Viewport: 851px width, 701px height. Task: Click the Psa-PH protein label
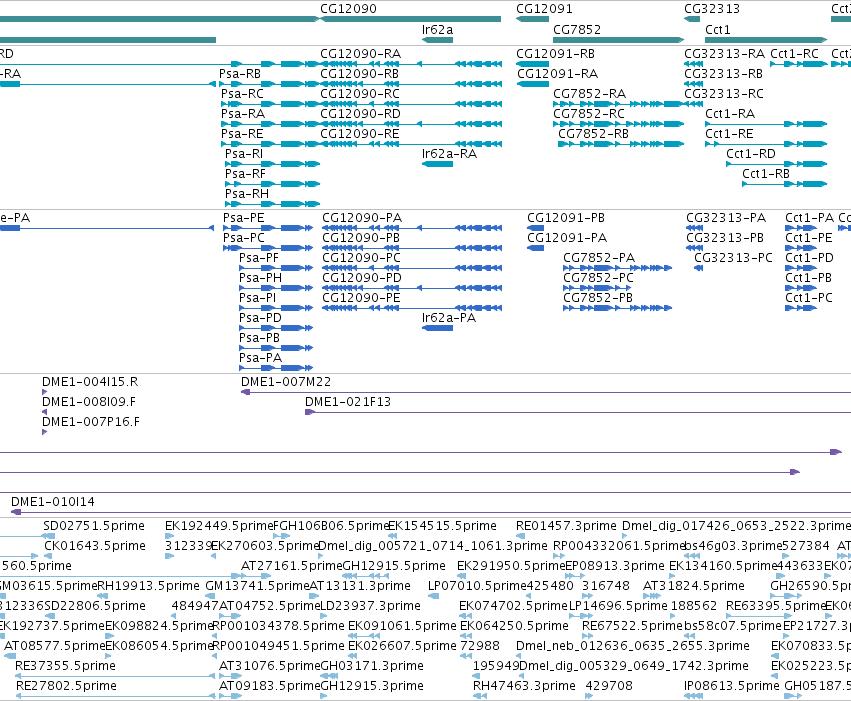(x=261, y=278)
